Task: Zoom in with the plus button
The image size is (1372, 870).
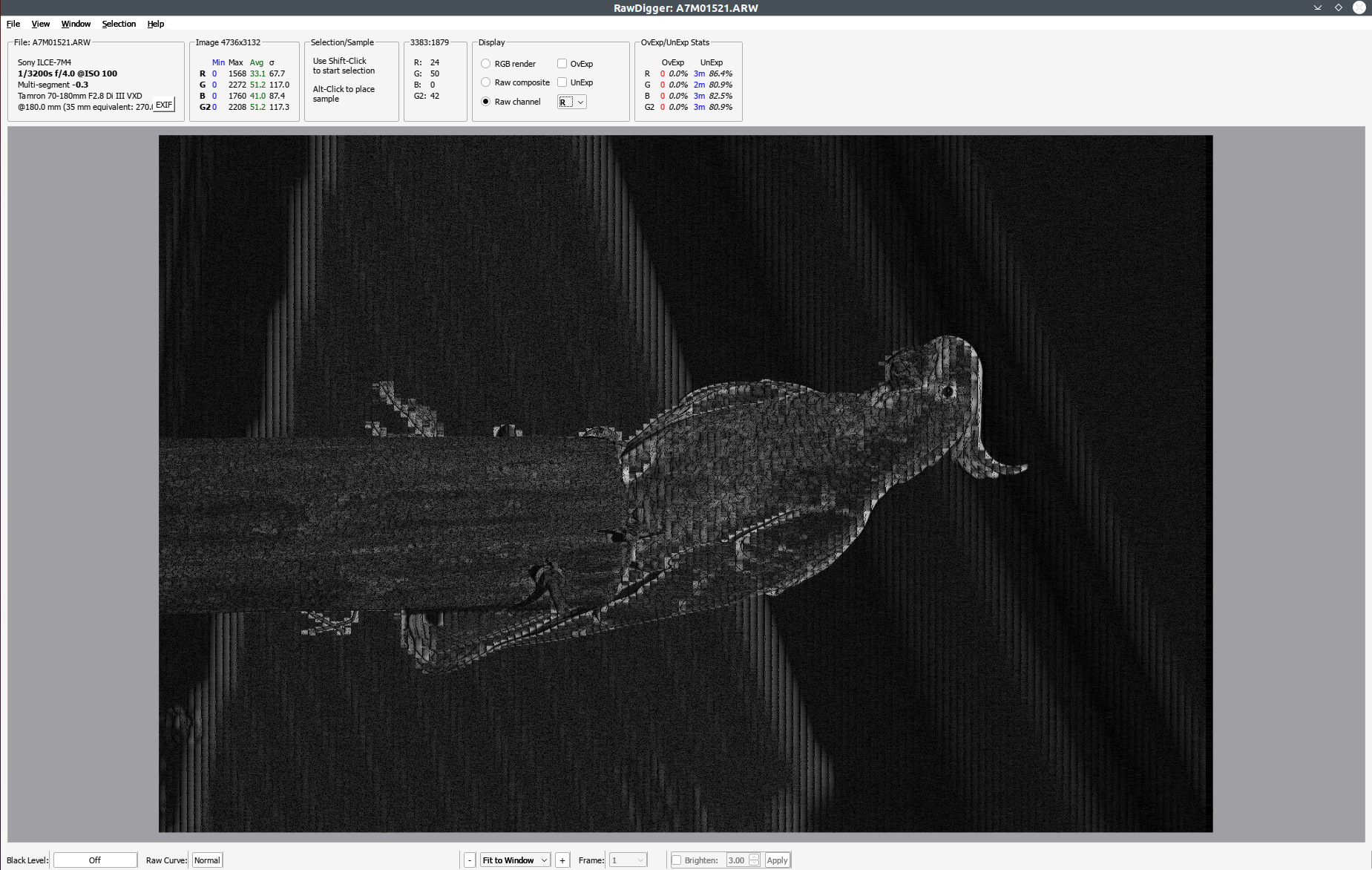Action: (562, 860)
